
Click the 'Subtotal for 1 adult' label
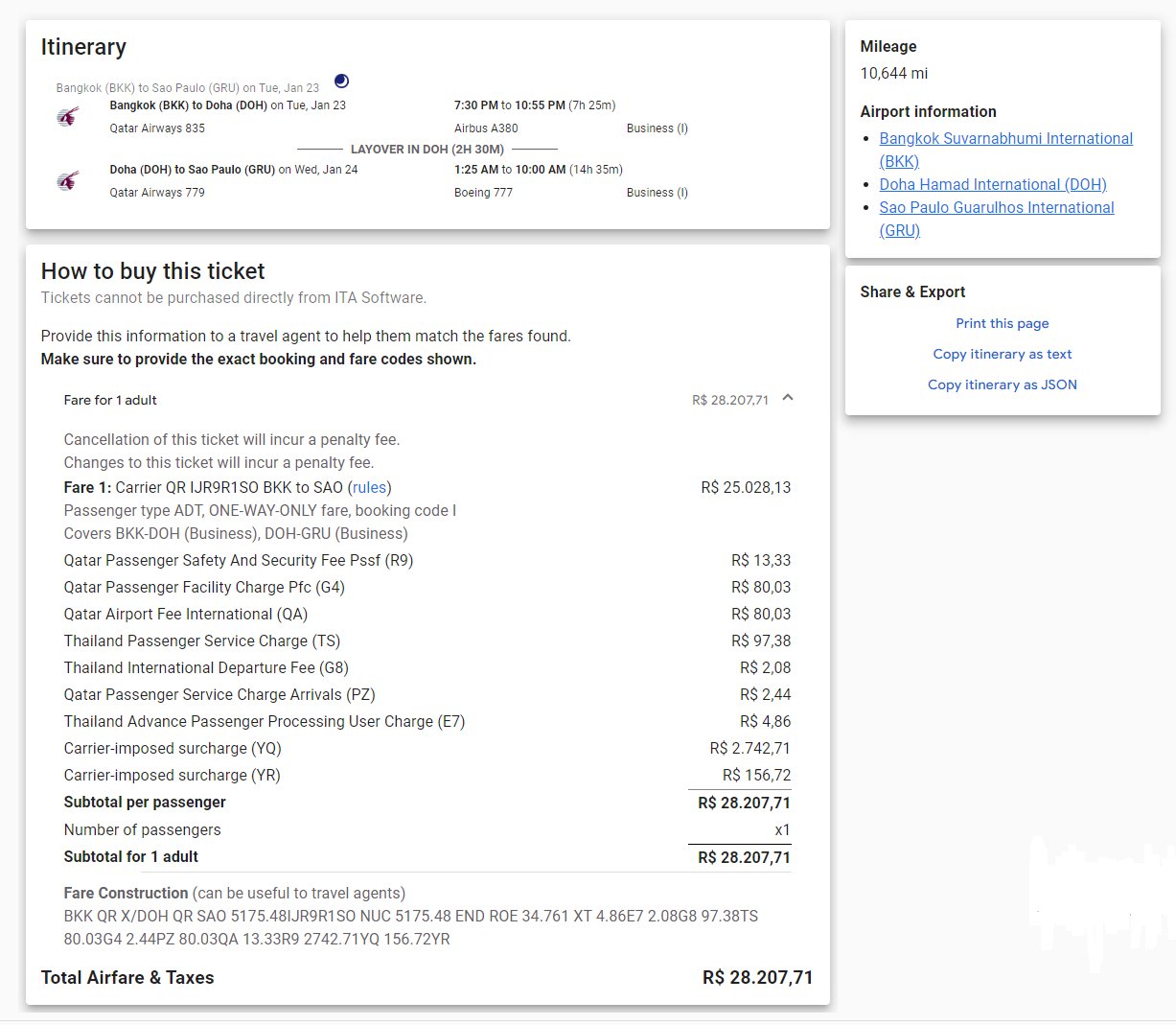pyautogui.click(x=131, y=856)
